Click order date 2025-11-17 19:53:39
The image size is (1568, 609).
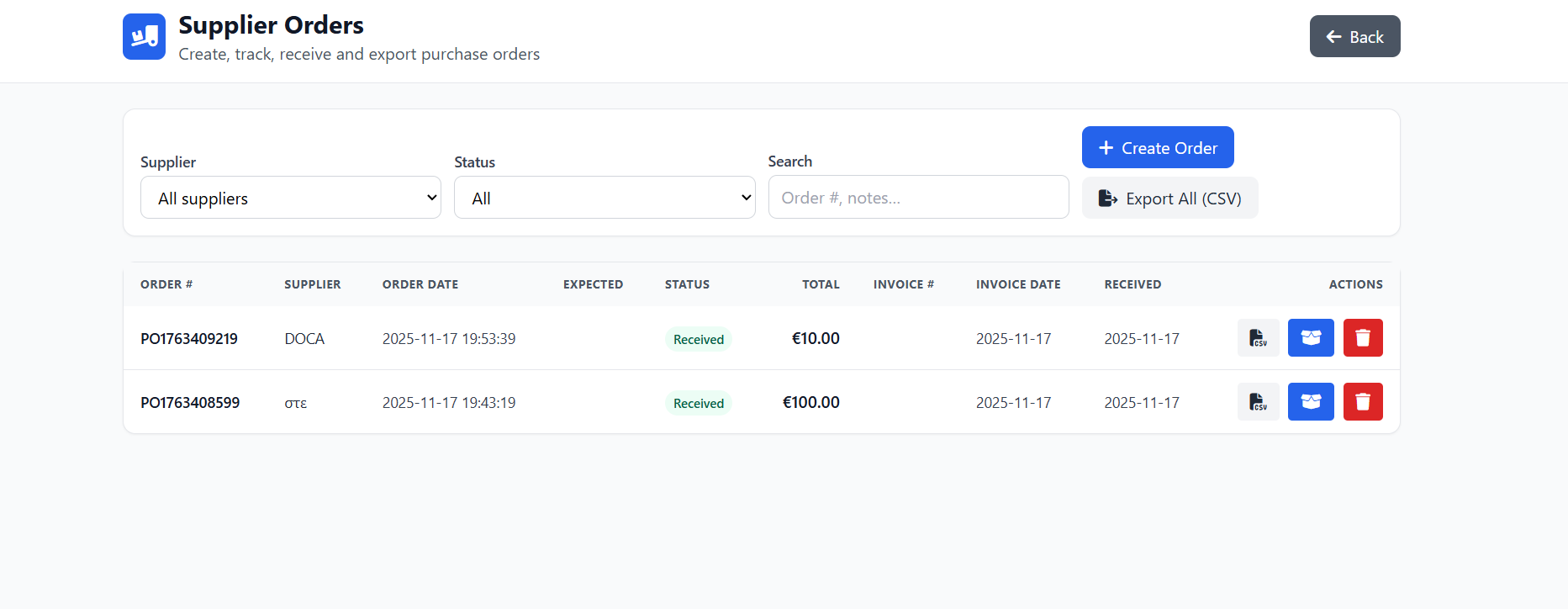click(x=449, y=338)
